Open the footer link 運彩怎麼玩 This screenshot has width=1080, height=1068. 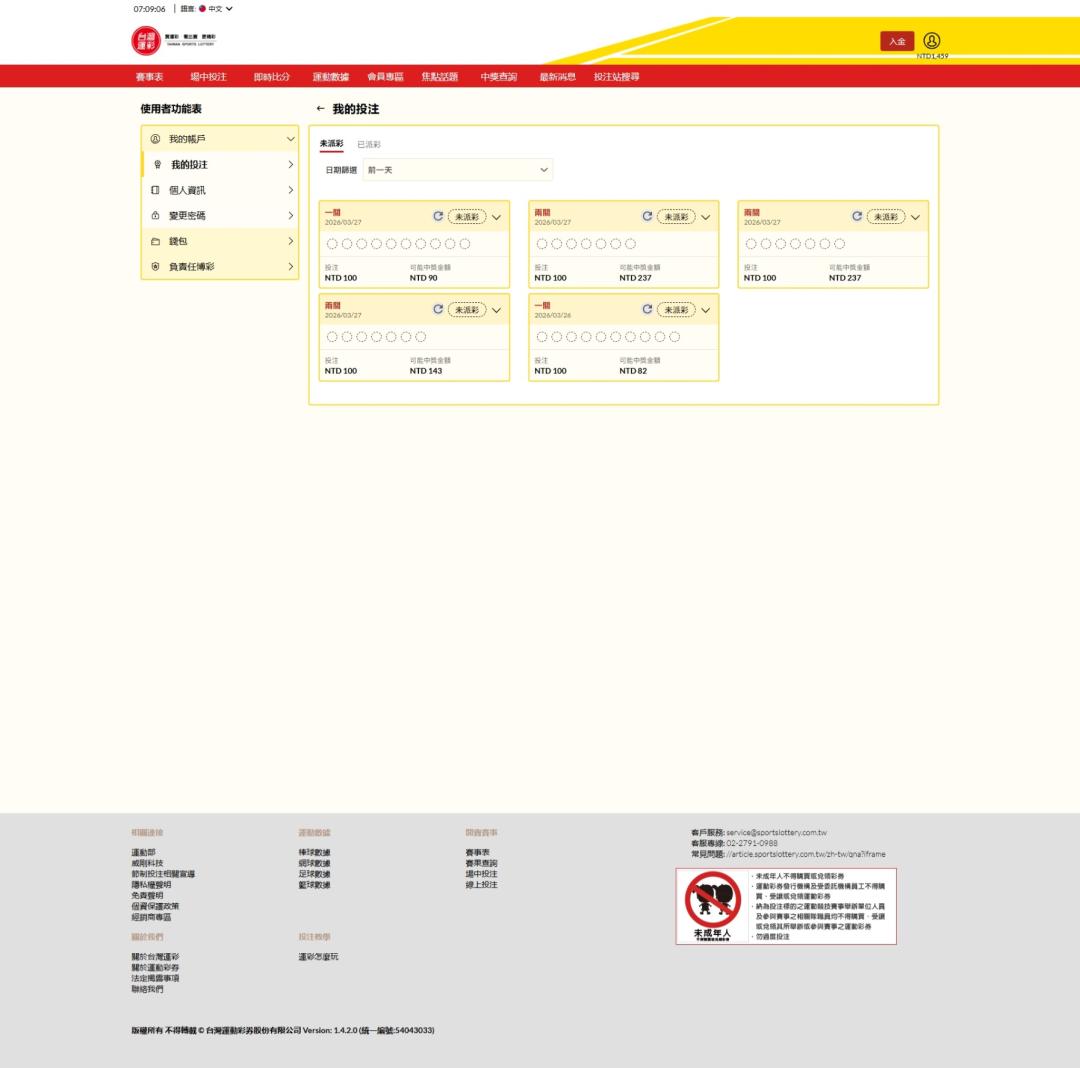(x=318, y=957)
